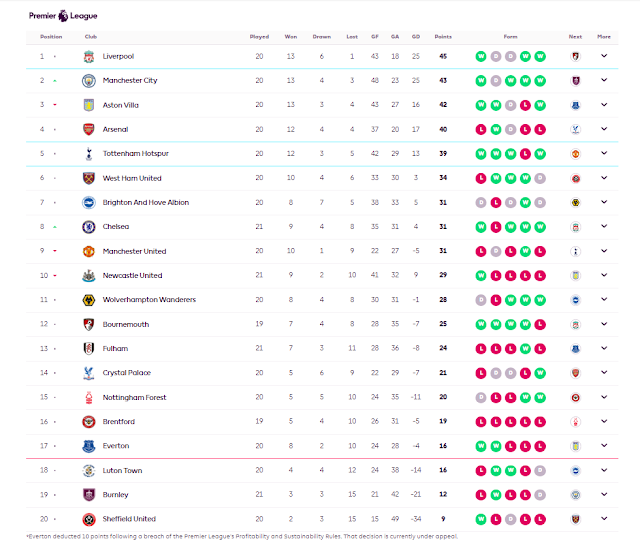Click Sheffield United's -34 goal difference
This screenshot has width=640, height=541.
point(416,519)
